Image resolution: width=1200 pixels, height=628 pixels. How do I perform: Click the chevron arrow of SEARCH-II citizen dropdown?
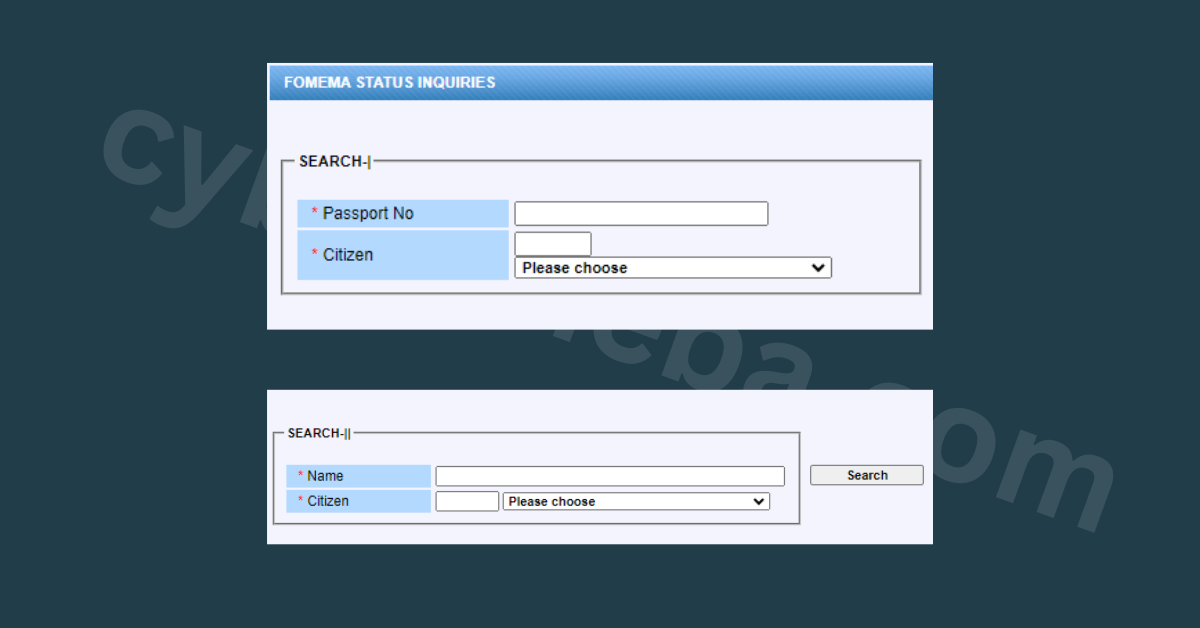759,502
